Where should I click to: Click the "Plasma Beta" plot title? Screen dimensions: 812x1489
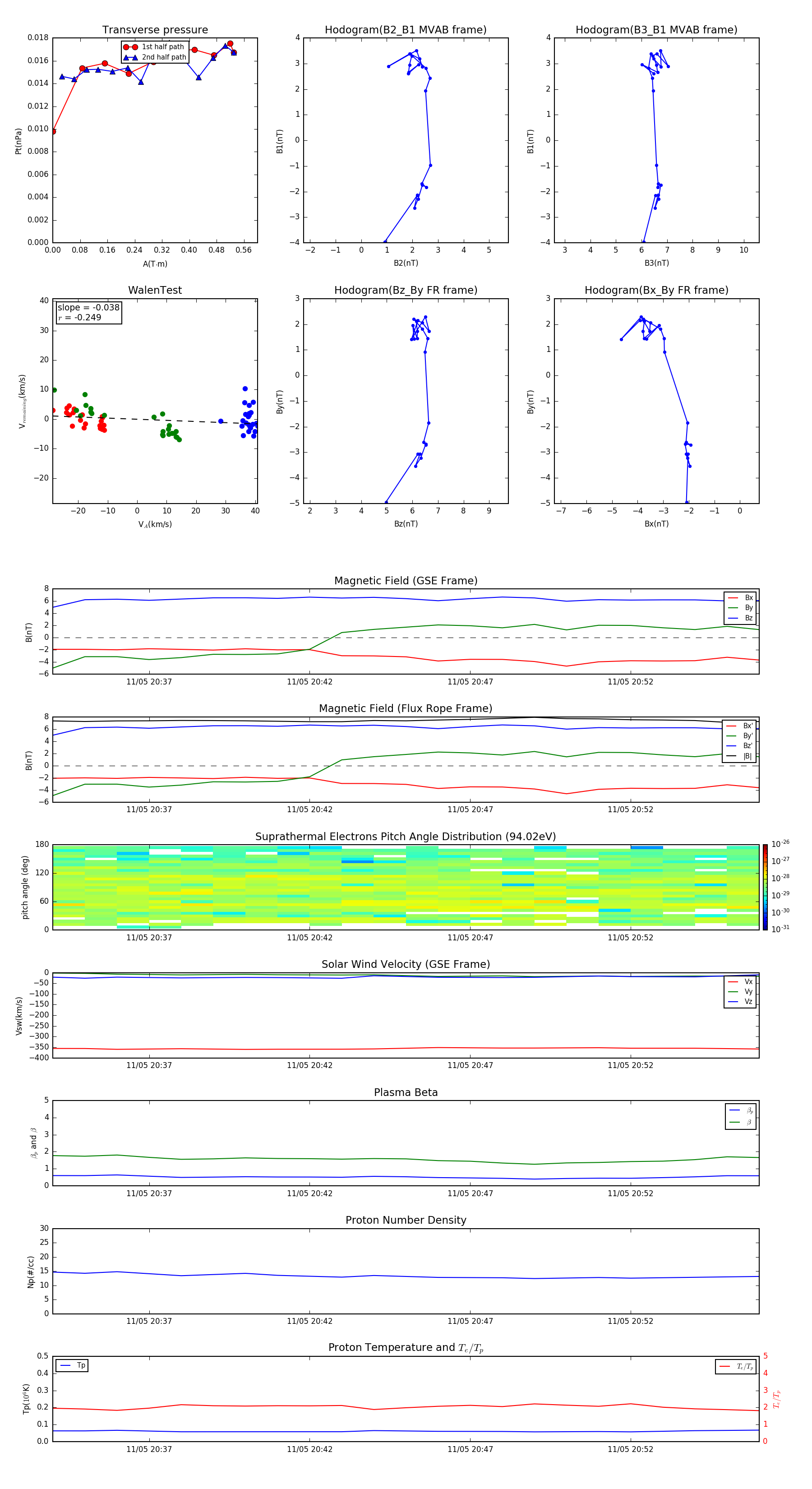tap(406, 1093)
